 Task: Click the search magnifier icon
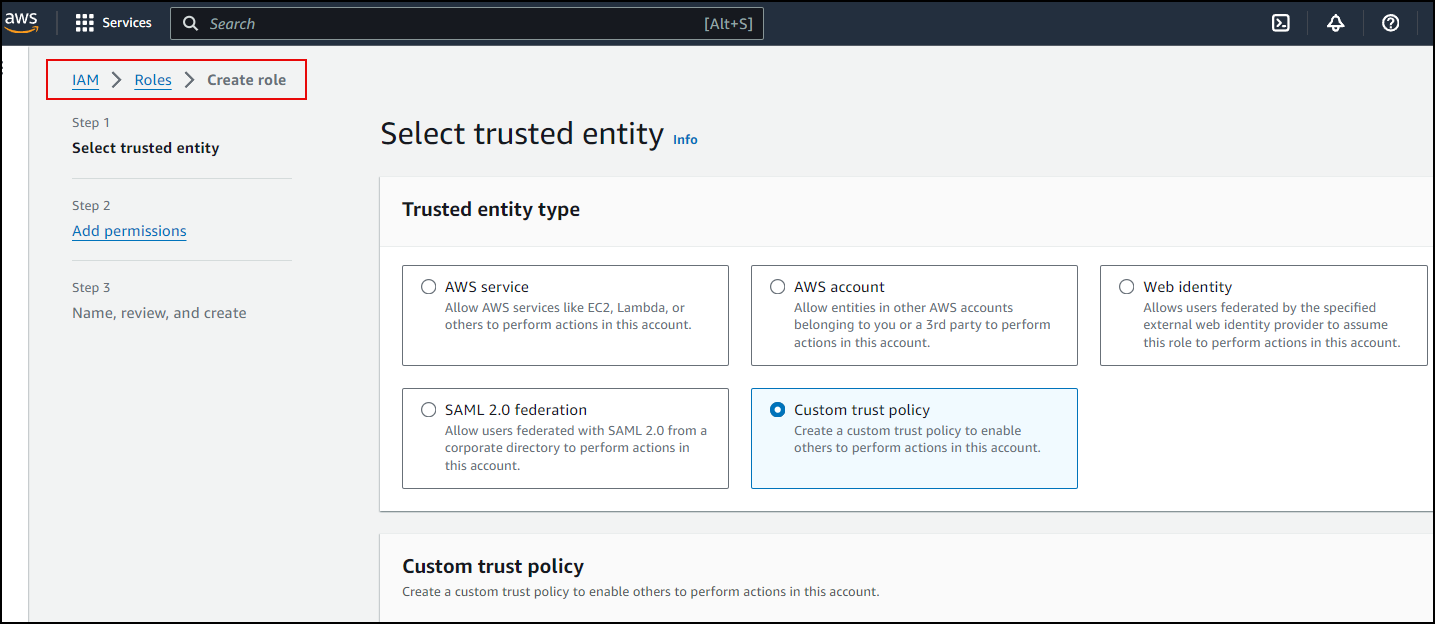tap(190, 24)
